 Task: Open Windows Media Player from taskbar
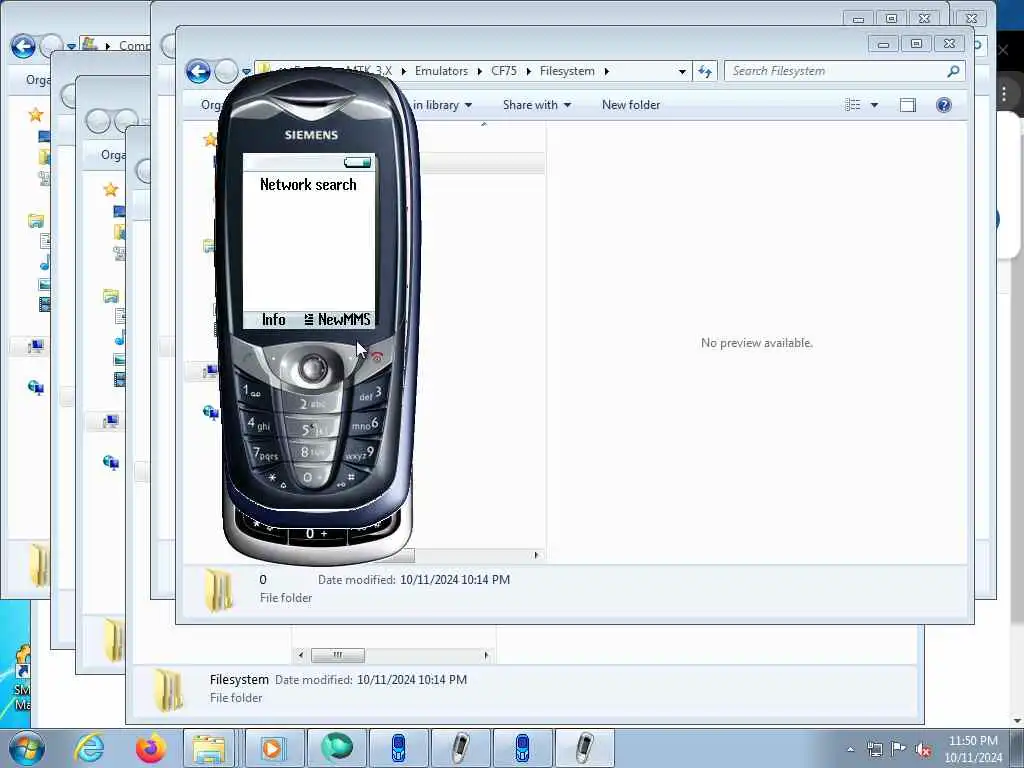click(273, 748)
